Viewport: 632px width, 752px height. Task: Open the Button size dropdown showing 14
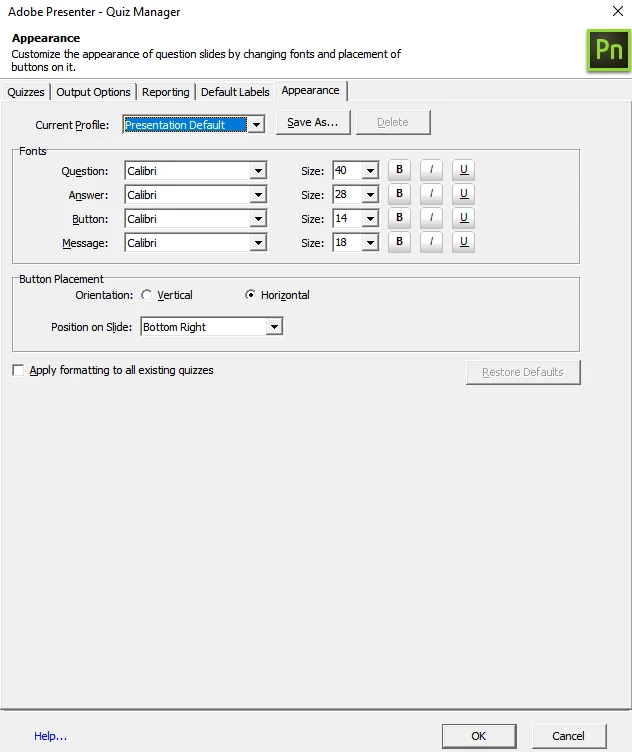click(x=355, y=218)
